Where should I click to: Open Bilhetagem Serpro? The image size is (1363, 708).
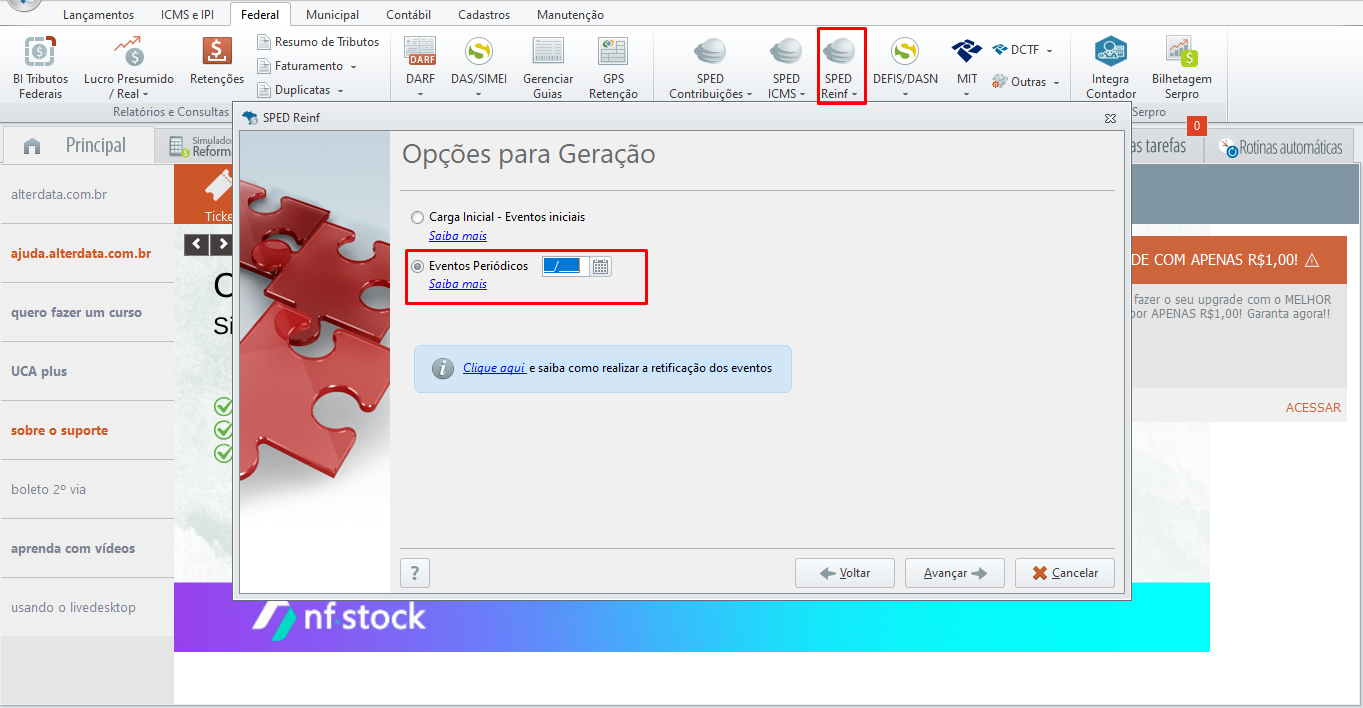click(1182, 67)
